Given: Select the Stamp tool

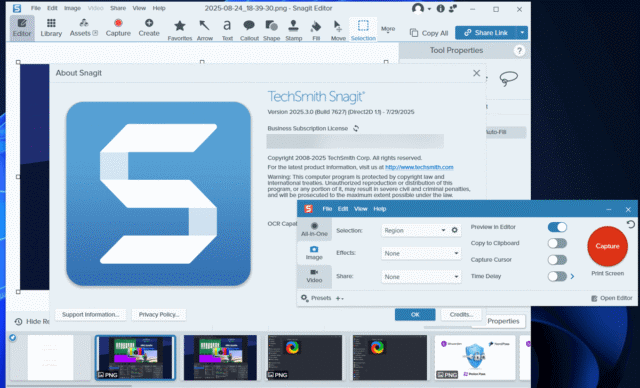Looking at the screenshot, I should tap(293, 30).
